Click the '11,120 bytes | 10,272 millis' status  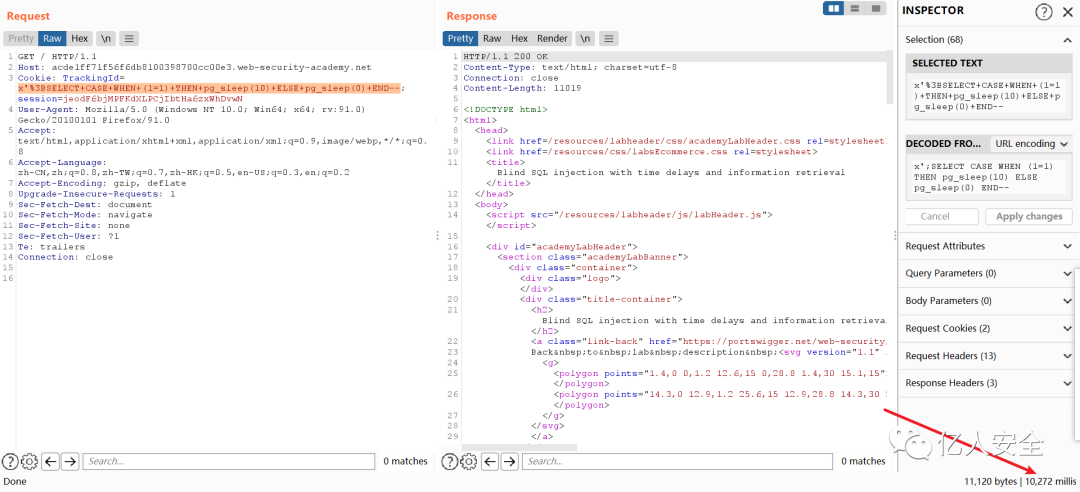click(x=1020, y=481)
